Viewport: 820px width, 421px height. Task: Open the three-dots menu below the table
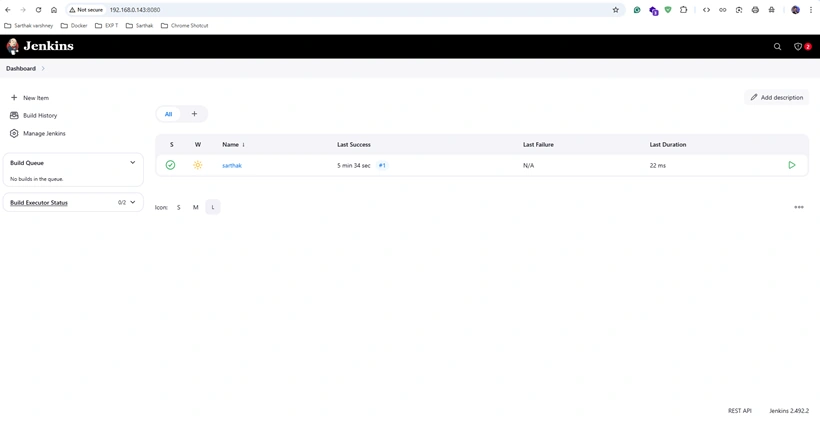pos(799,207)
